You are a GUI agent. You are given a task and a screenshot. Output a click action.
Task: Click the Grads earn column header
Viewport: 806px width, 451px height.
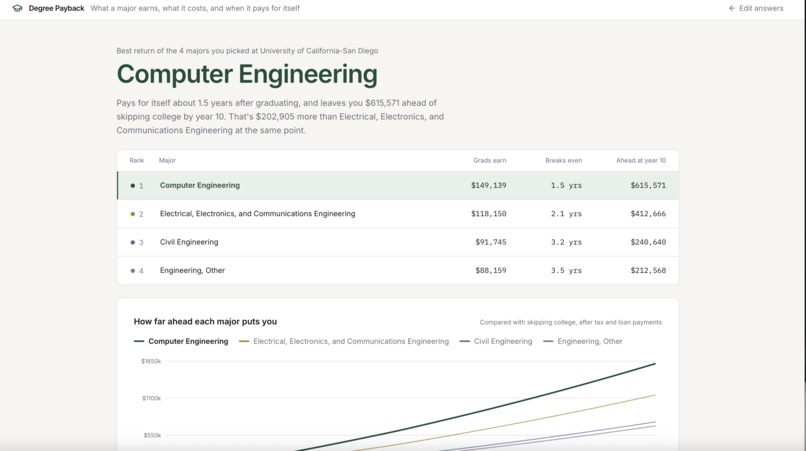pos(489,160)
